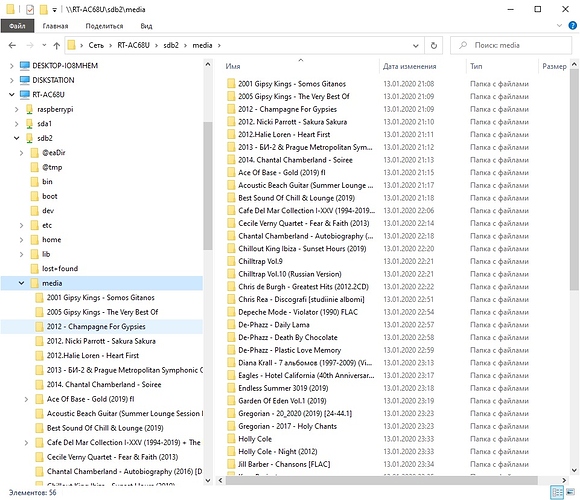Switch to large icons view layout
This screenshot has height=500, width=580.
(x=570, y=492)
